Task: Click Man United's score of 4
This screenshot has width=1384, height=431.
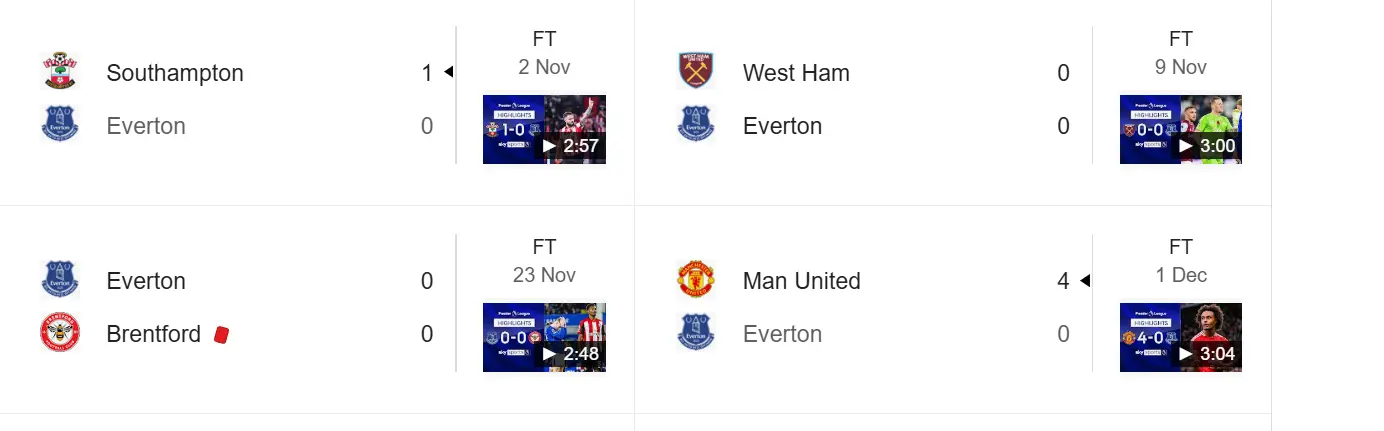Action: (1063, 281)
